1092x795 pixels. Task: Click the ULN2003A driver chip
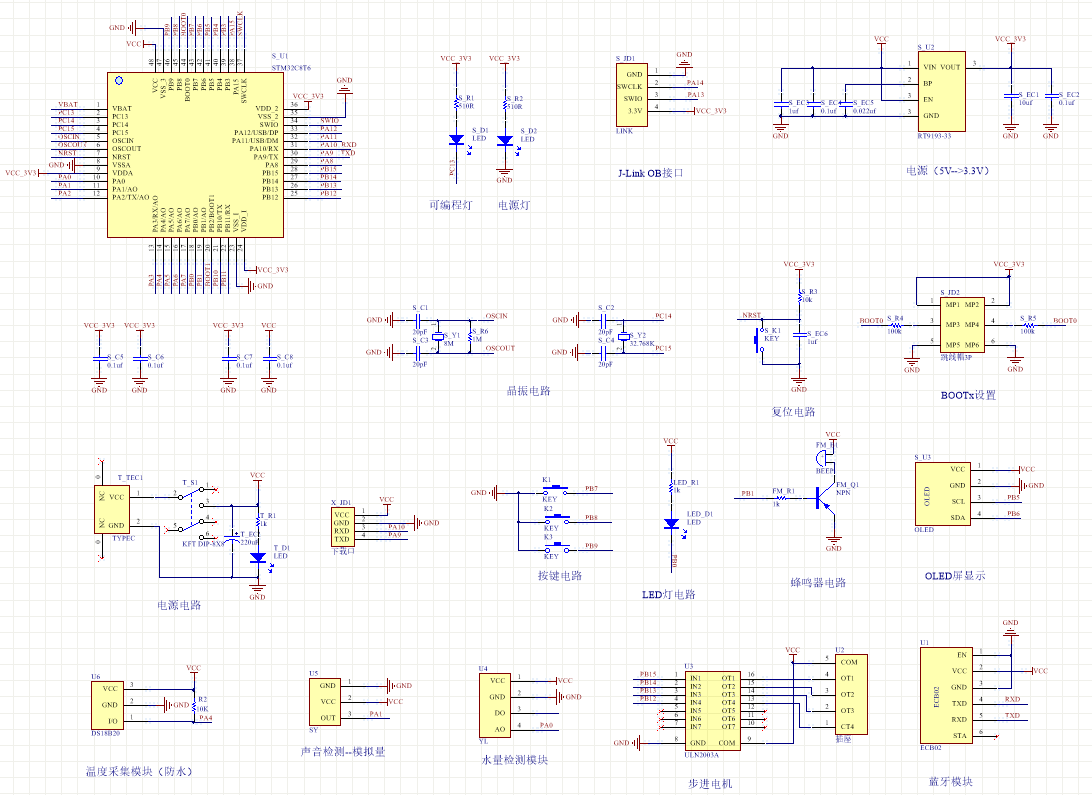tap(712, 711)
